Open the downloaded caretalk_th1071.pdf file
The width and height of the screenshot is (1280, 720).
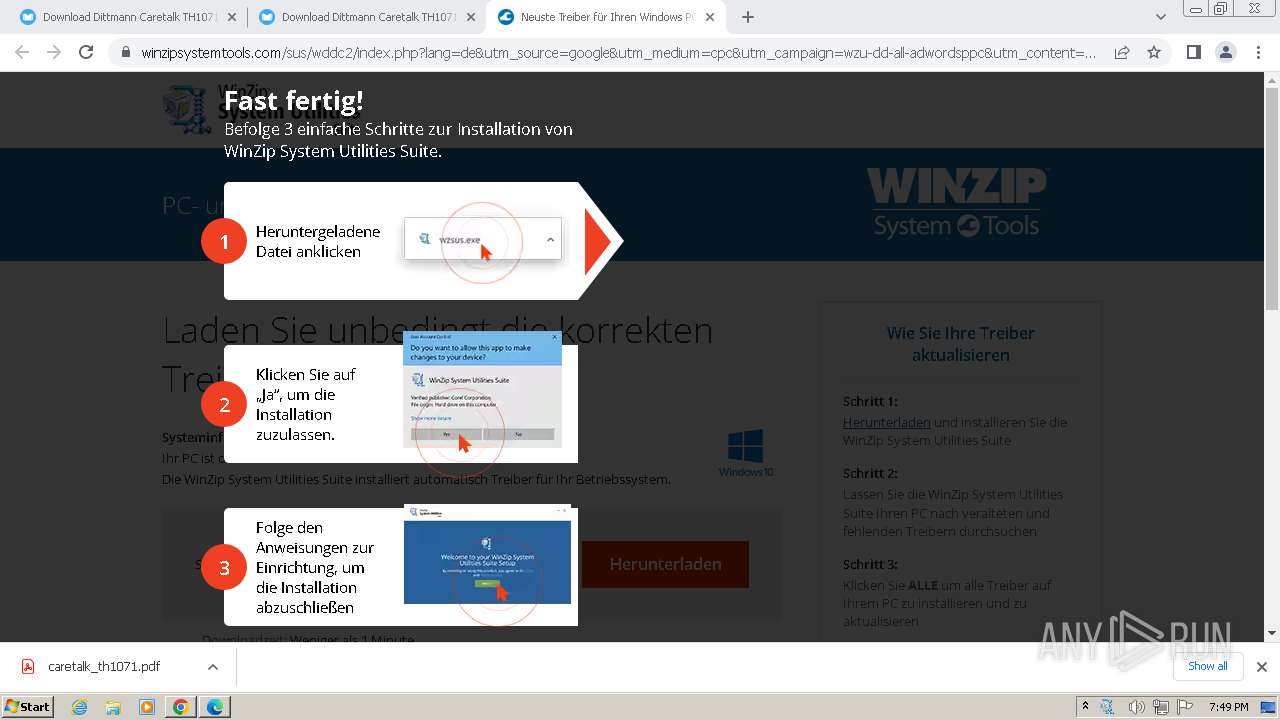tap(104, 666)
